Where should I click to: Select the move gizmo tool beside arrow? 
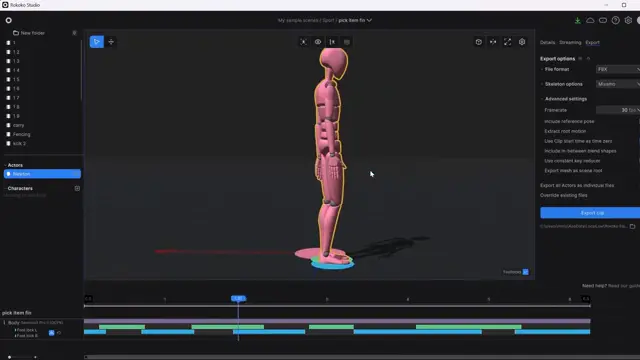pos(111,42)
